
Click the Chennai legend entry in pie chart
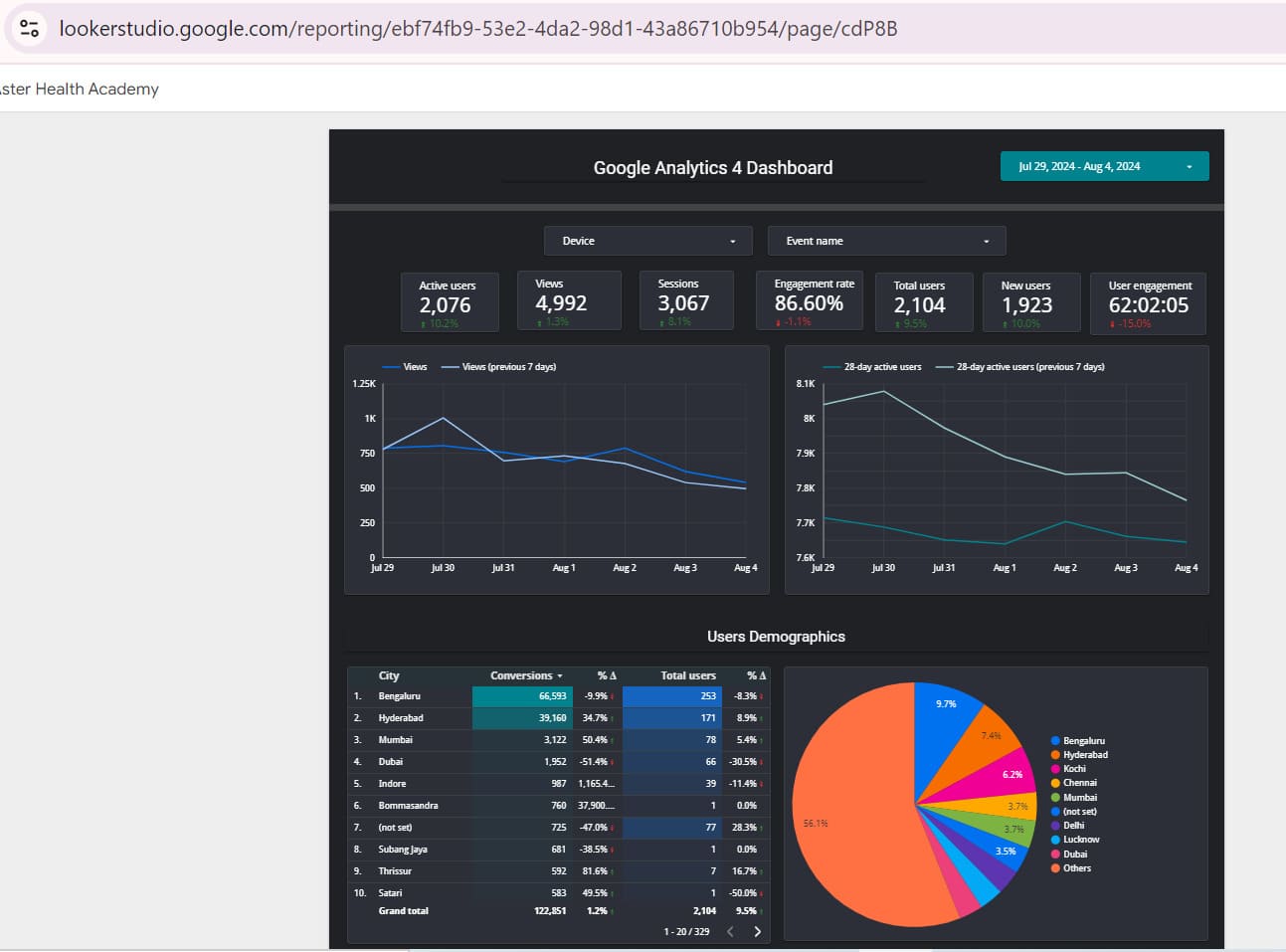click(1074, 783)
